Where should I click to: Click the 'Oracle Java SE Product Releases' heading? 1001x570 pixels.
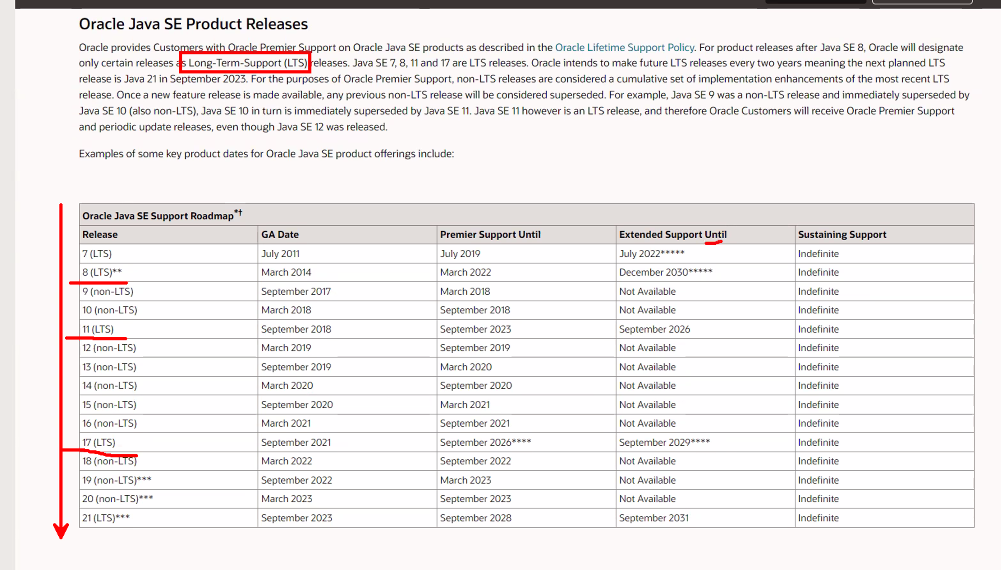pos(193,24)
